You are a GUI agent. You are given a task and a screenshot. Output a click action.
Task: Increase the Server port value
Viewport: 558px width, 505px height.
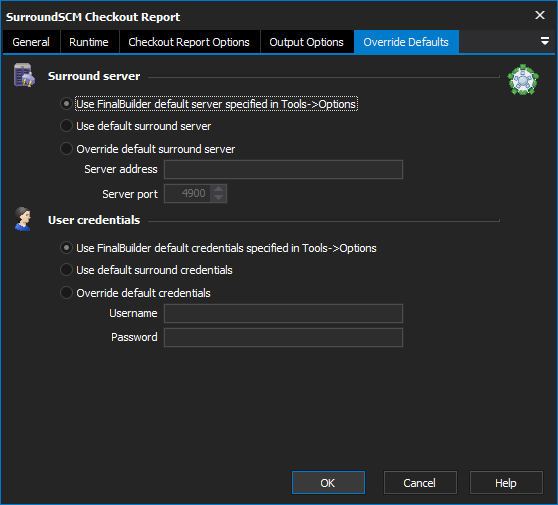point(219,189)
